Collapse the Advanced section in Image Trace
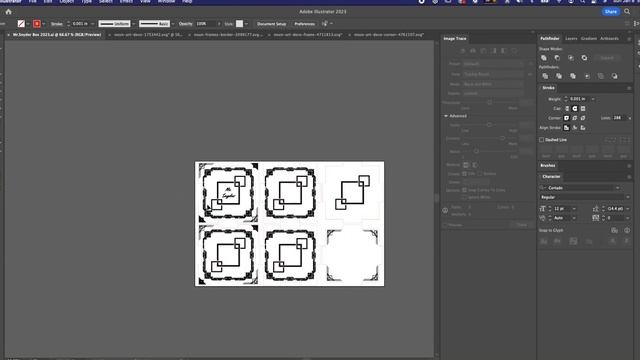640x360 pixels. click(x=446, y=116)
